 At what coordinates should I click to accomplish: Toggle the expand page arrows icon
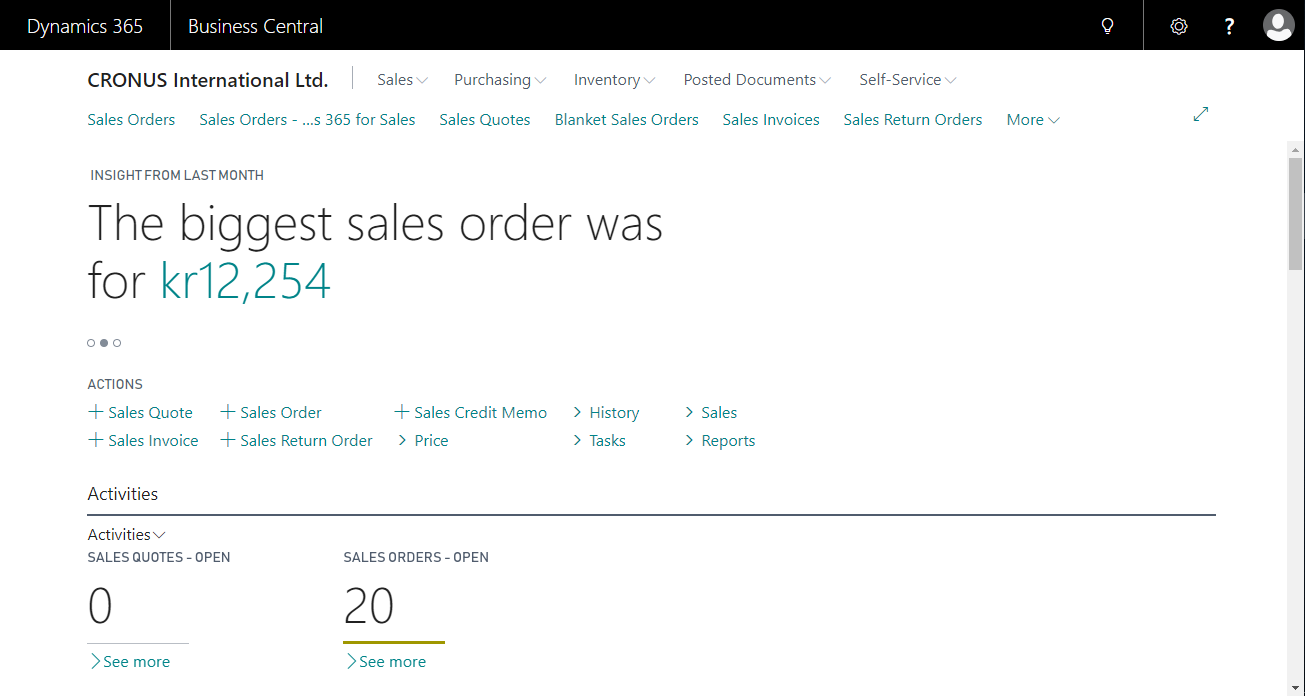click(1201, 115)
